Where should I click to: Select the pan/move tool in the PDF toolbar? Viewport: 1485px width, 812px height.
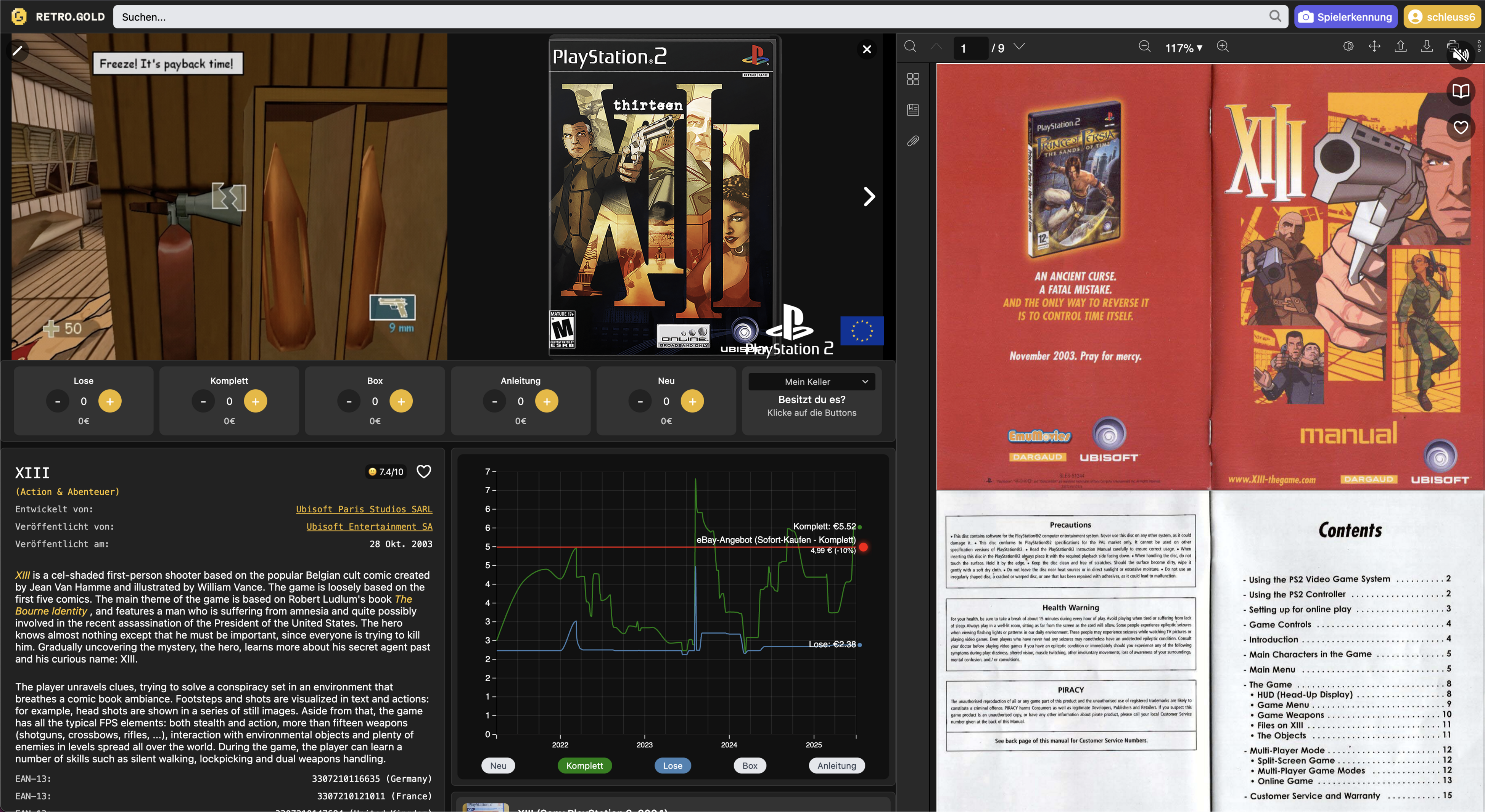click(x=1374, y=47)
